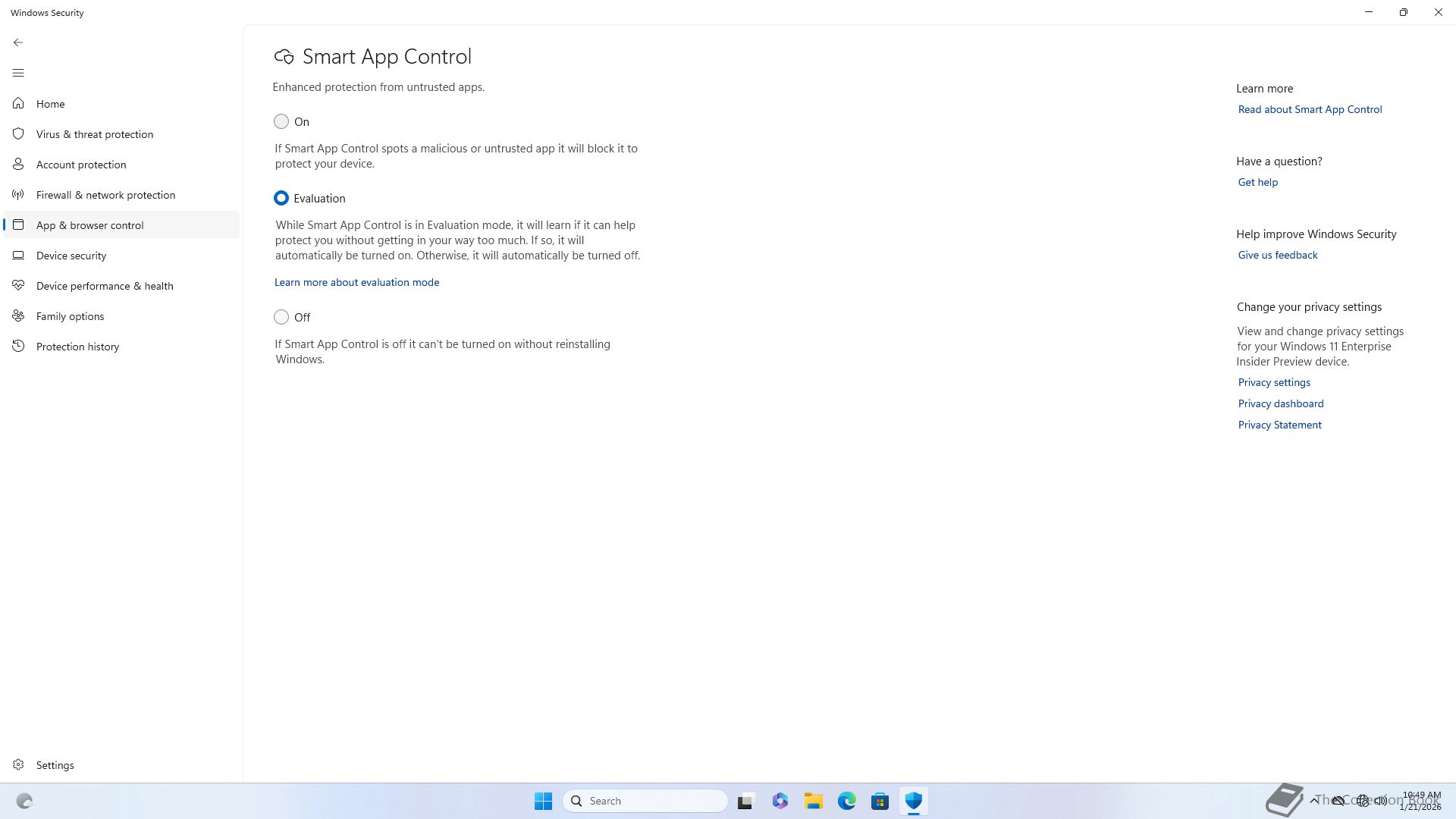
Task: Open Settings gear in sidebar
Action: [x=18, y=765]
